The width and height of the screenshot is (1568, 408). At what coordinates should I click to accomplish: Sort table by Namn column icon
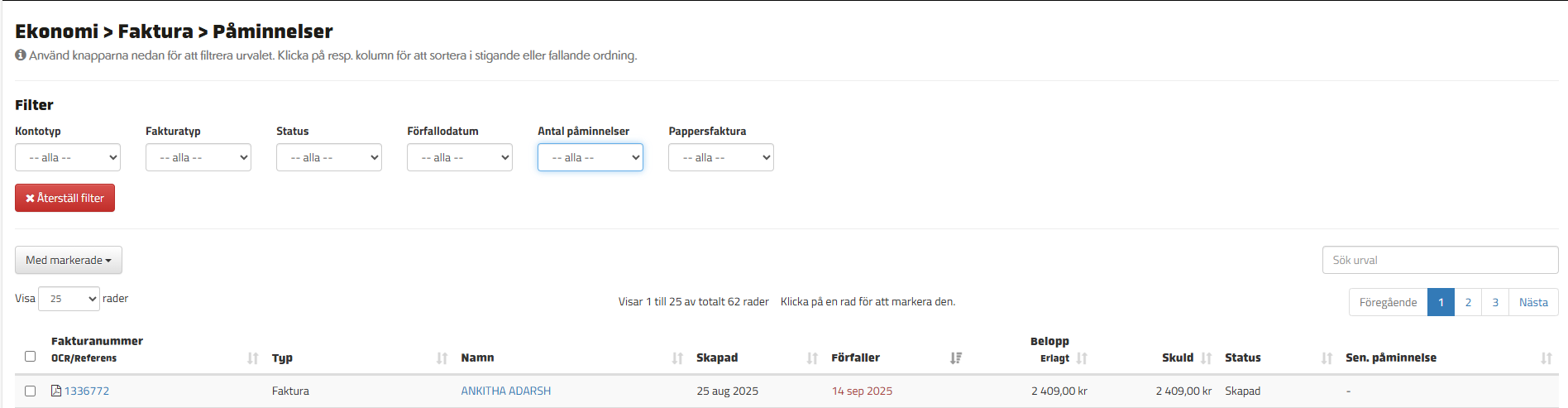[677, 358]
